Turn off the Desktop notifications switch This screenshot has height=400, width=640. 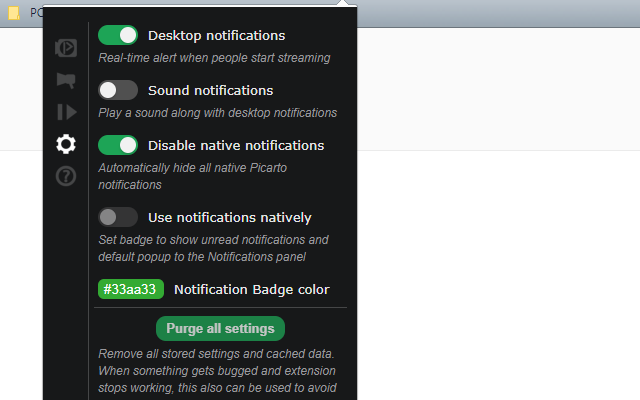coord(118,35)
